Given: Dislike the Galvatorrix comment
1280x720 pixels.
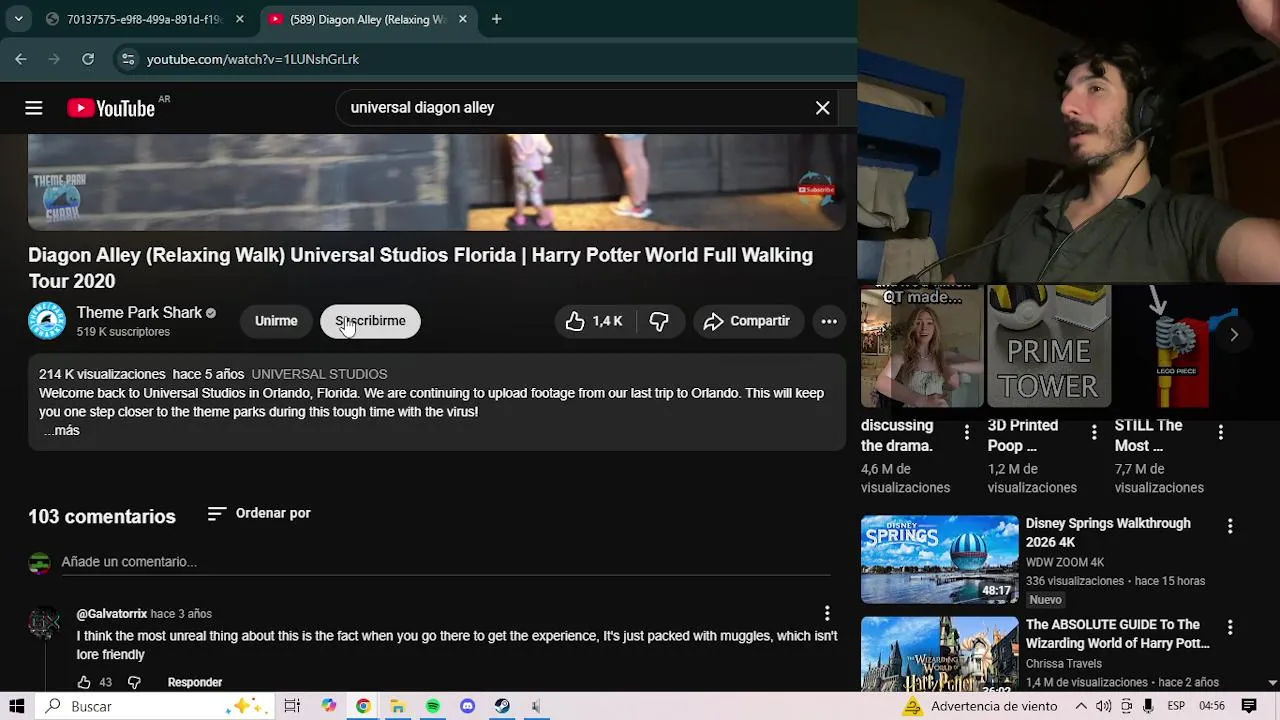Looking at the screenshot, I should [134, 682].
